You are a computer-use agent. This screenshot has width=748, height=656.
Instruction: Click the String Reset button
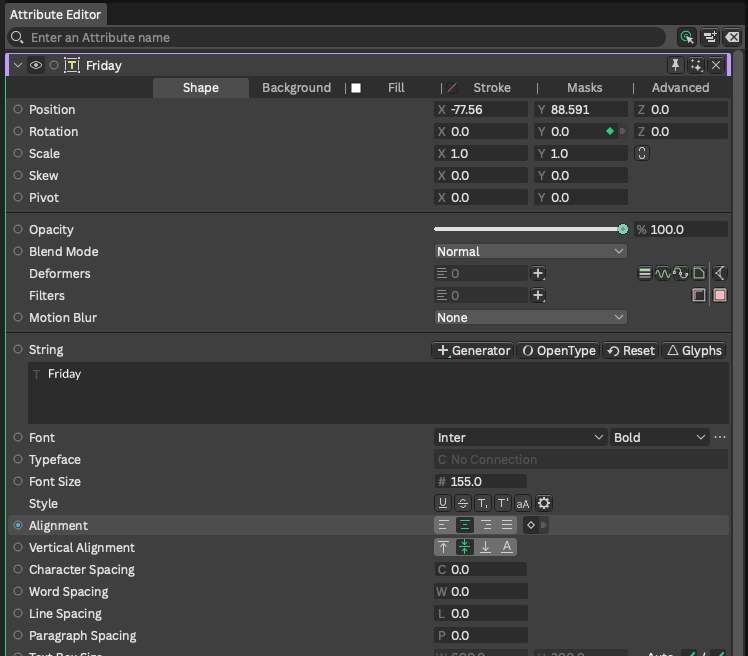[631, 351]
